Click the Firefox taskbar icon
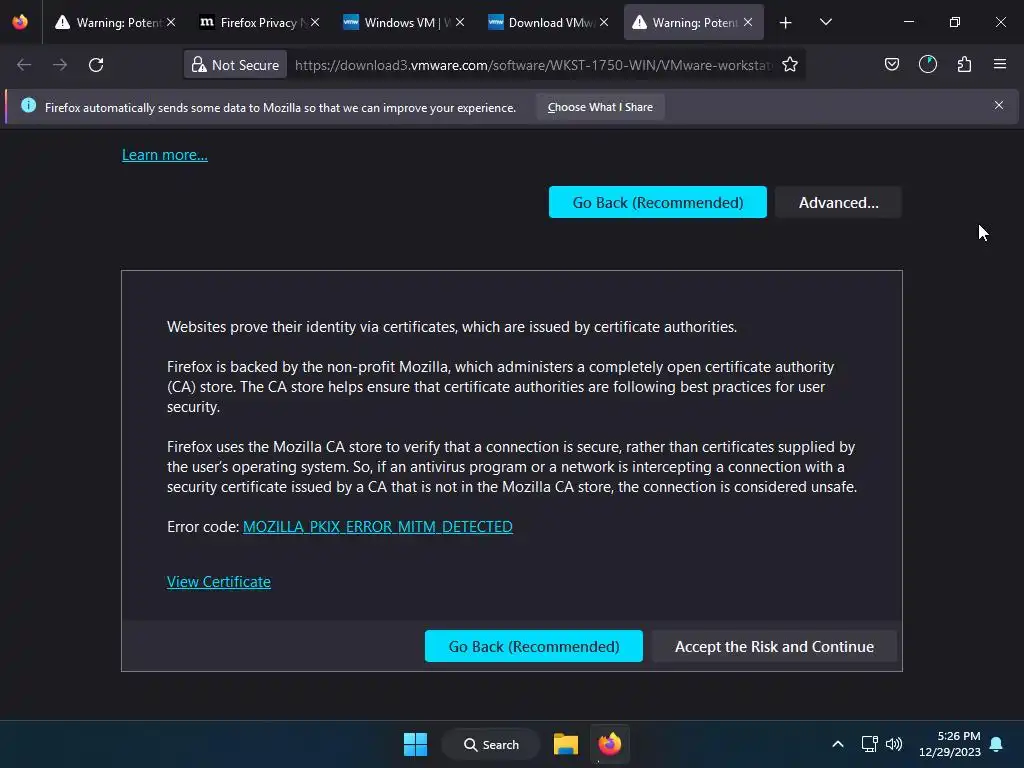The width and height of the screenshot is (1024, 768). 610,744
